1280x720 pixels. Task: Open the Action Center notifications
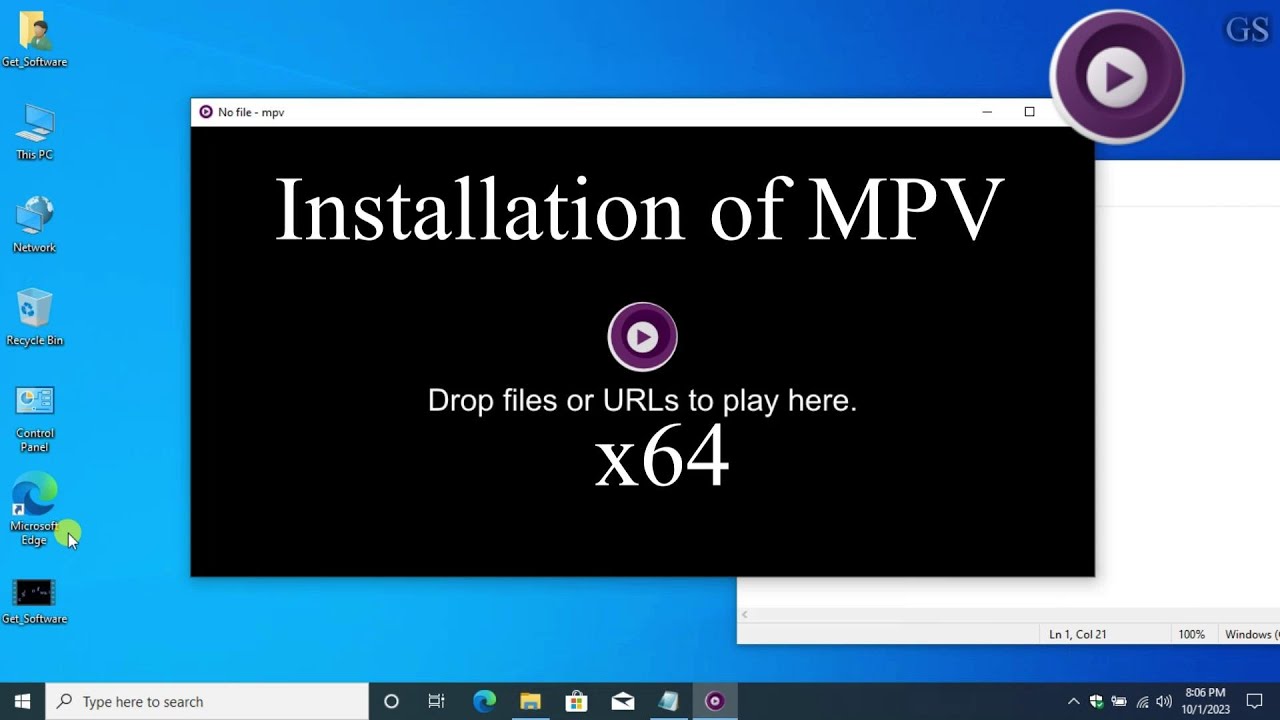click(x=1255, y=701)
